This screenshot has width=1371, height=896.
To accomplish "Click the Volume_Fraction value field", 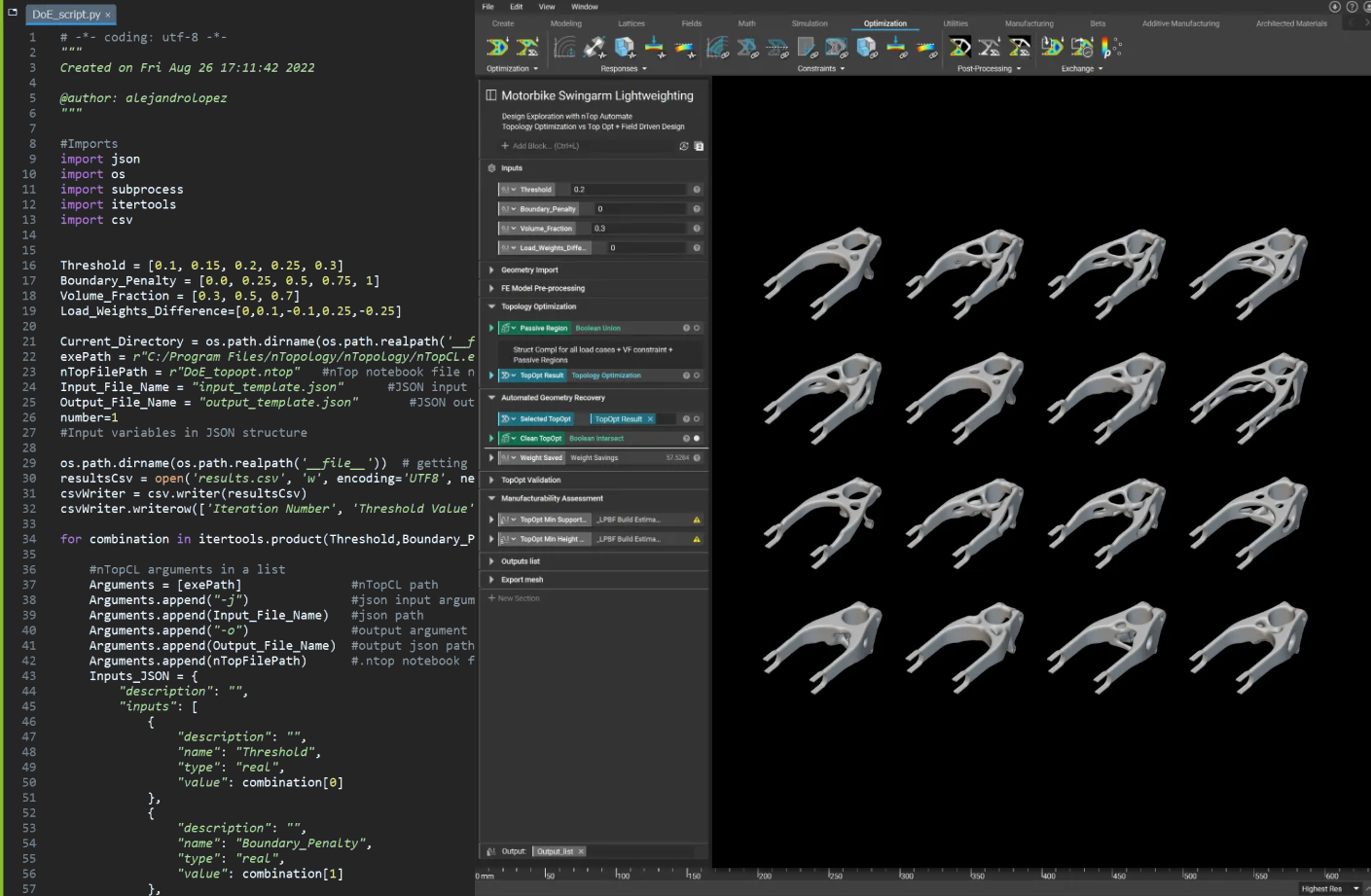I will (x=637, y=229).
